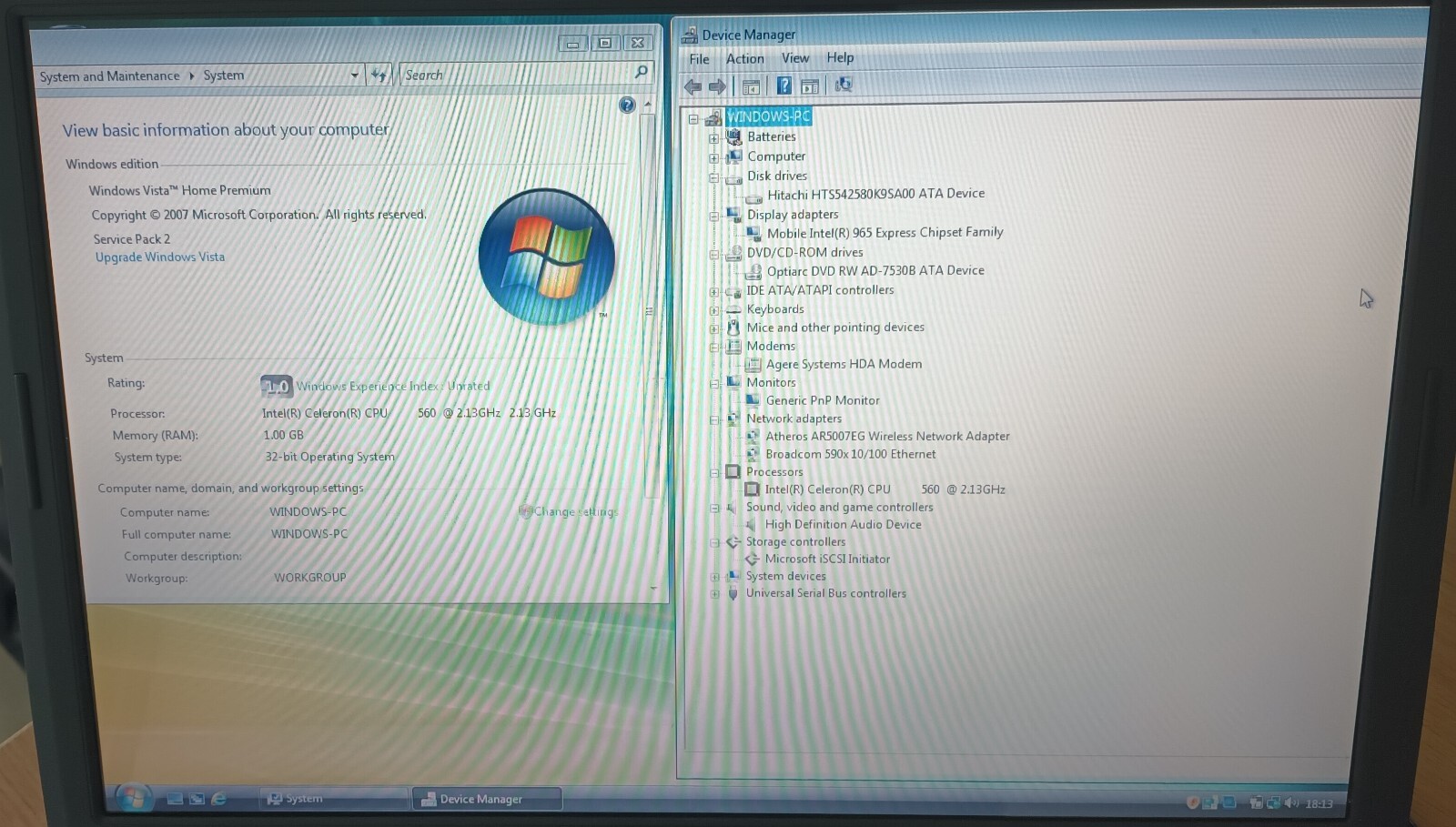
Task: Collapse the Modems category
Action: pyautogui.click(x=714, y=347)
